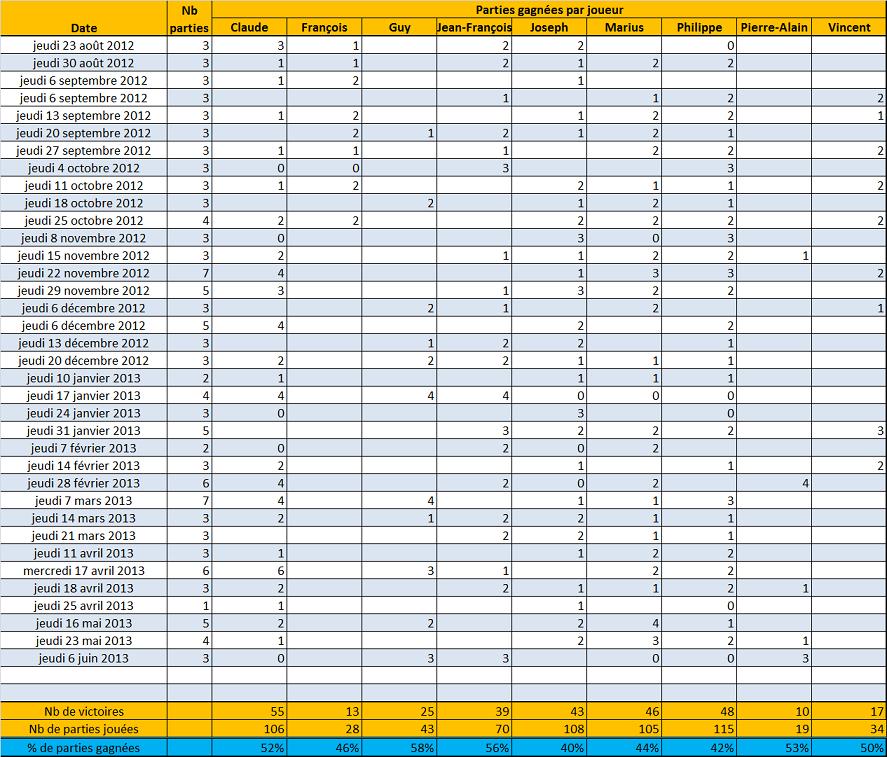This screenshot has height=757, width=887.
Task: Select Claude's "6" on mercredi 17 avril 2013
Action: (x=249, y=571)
